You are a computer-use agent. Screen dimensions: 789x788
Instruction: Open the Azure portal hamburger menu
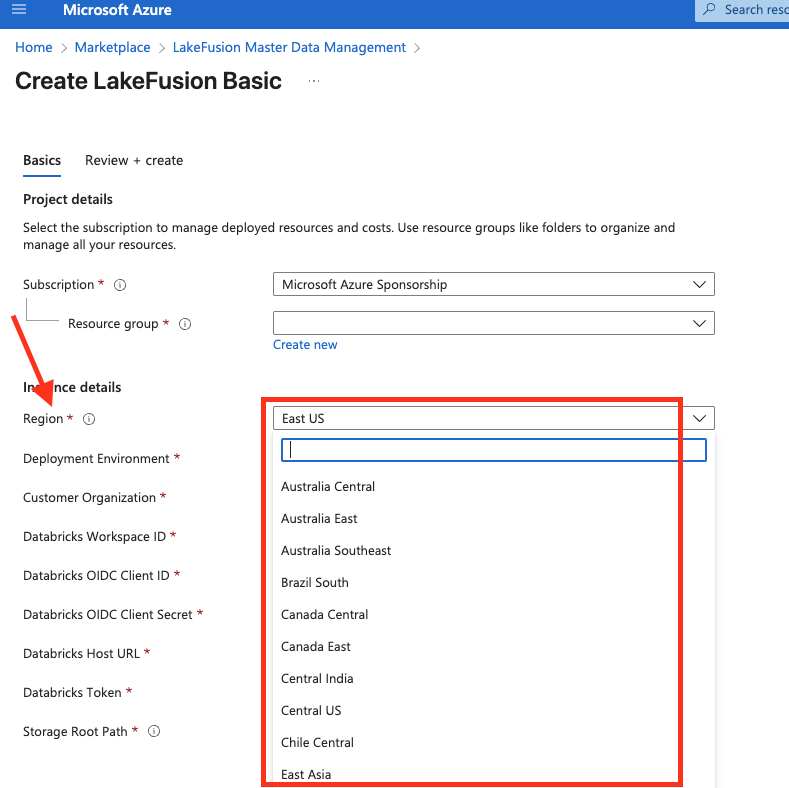click(19, 9)
